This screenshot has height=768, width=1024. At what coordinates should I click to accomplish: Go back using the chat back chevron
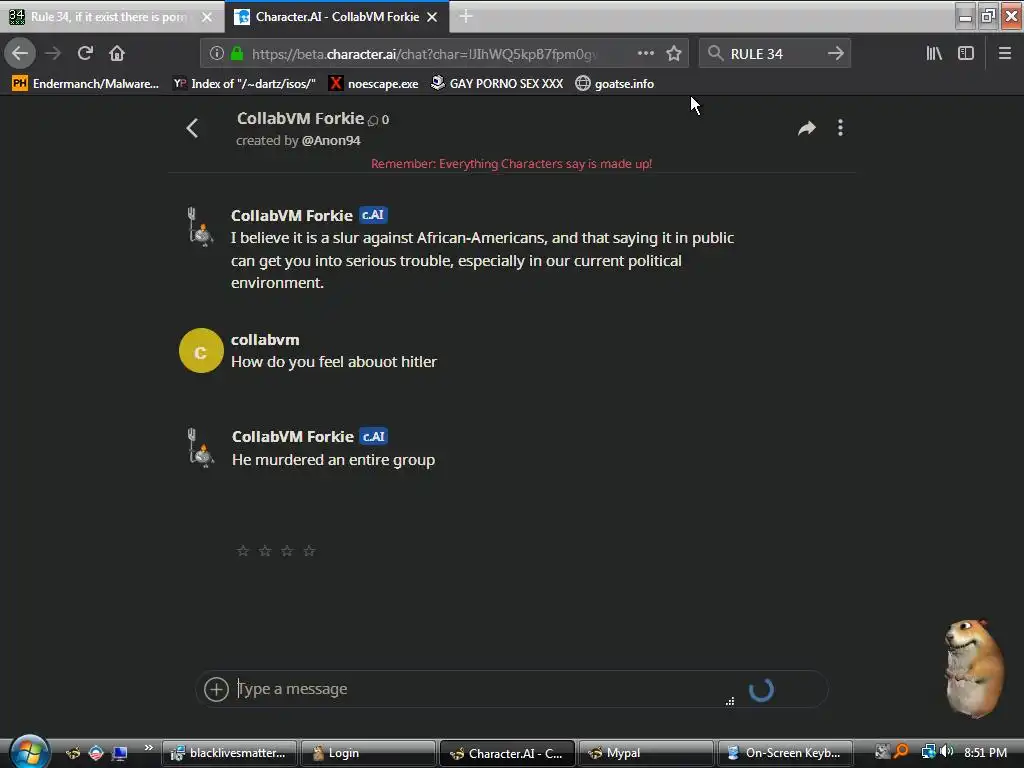tap(192, 128)
